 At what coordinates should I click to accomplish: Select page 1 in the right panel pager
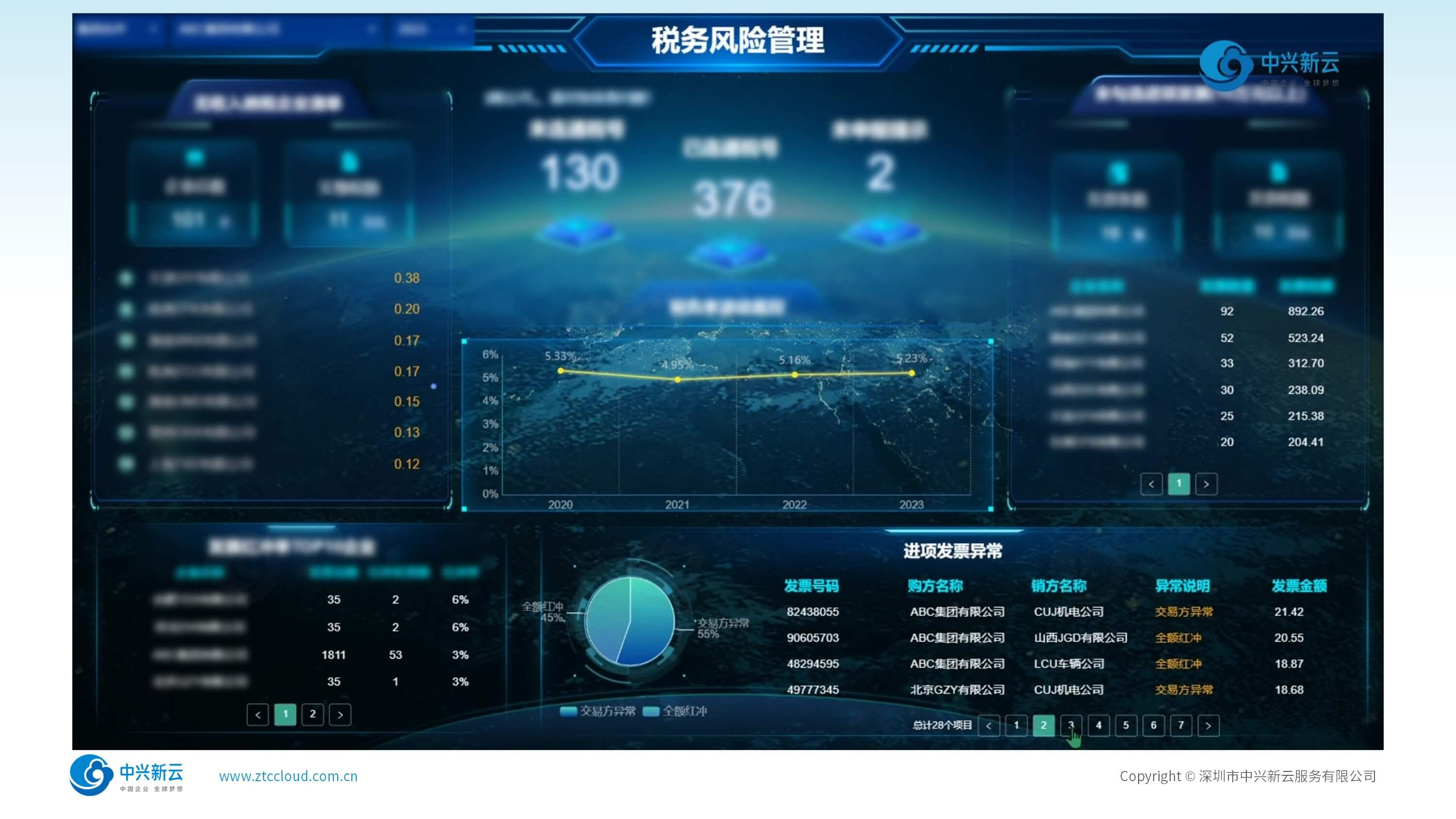(1178, 484)
